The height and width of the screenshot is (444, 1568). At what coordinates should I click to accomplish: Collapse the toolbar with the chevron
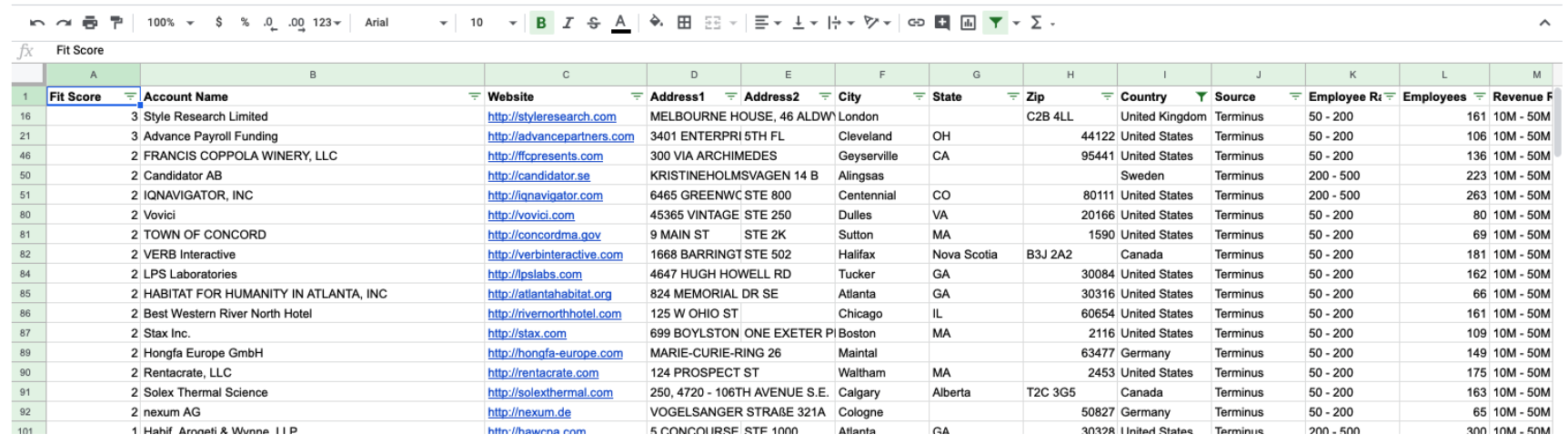1544,23
